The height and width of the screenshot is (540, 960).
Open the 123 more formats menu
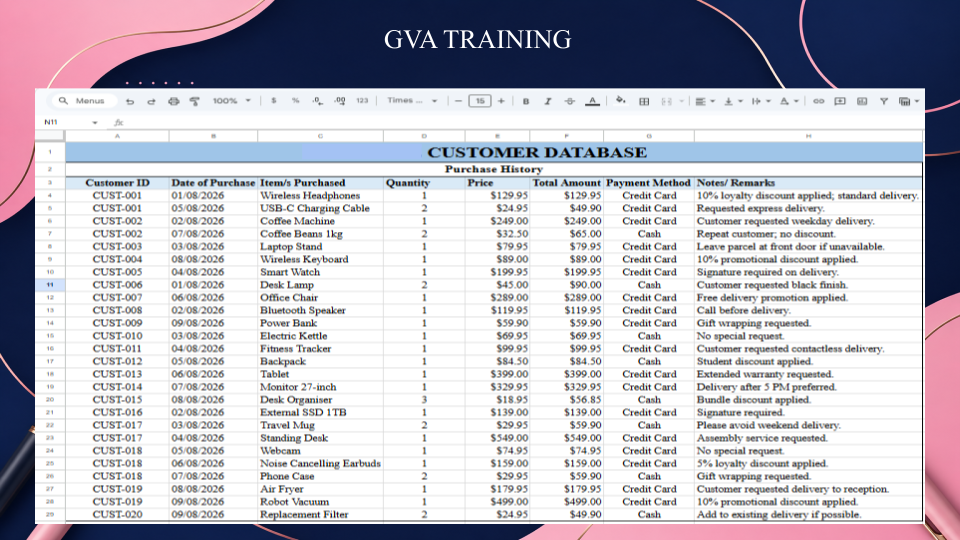(362, 101)
